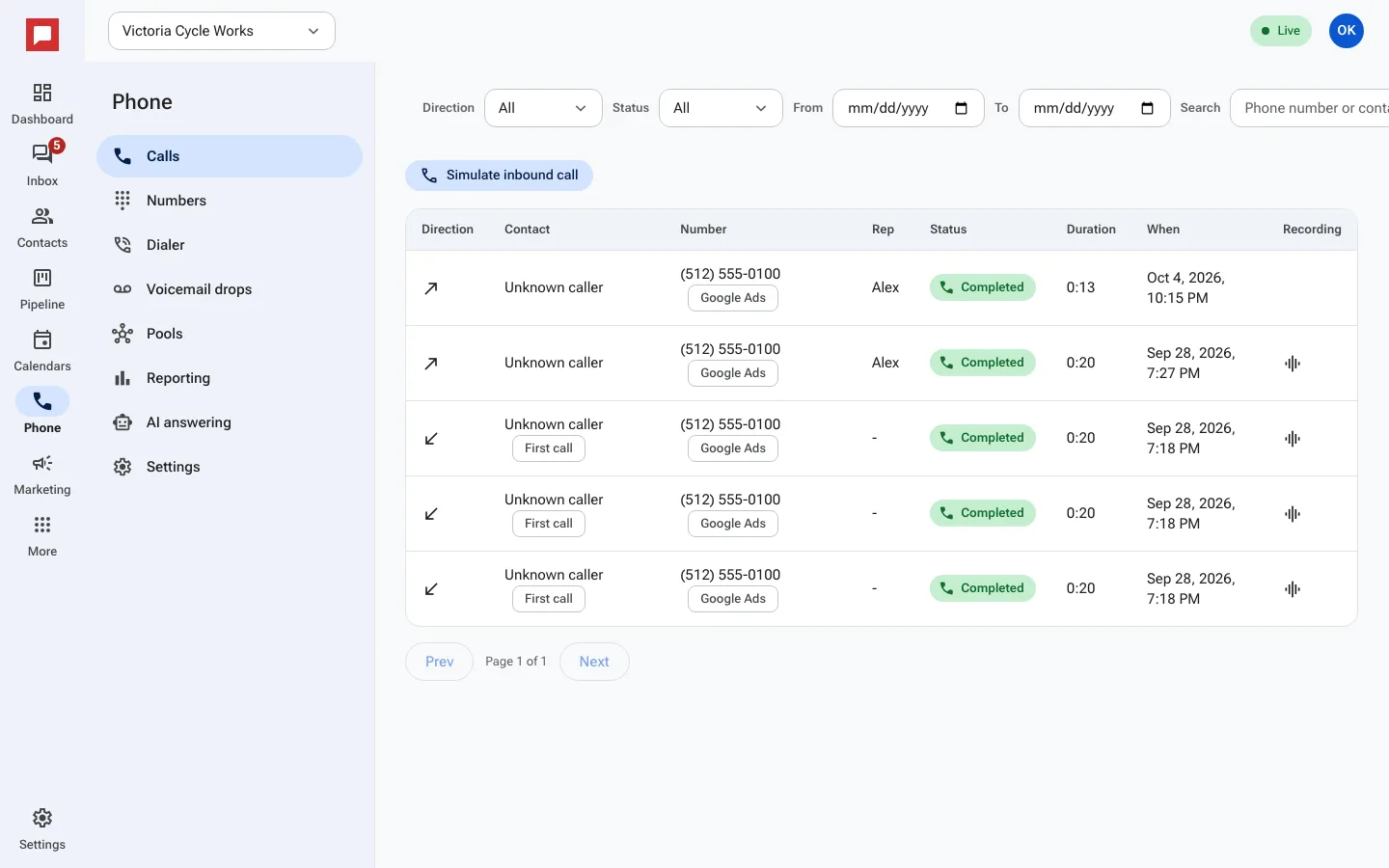This screenshot has height=868, width=1389.
Task: Open the Direction filter dropdown
Action: (543, 108)
